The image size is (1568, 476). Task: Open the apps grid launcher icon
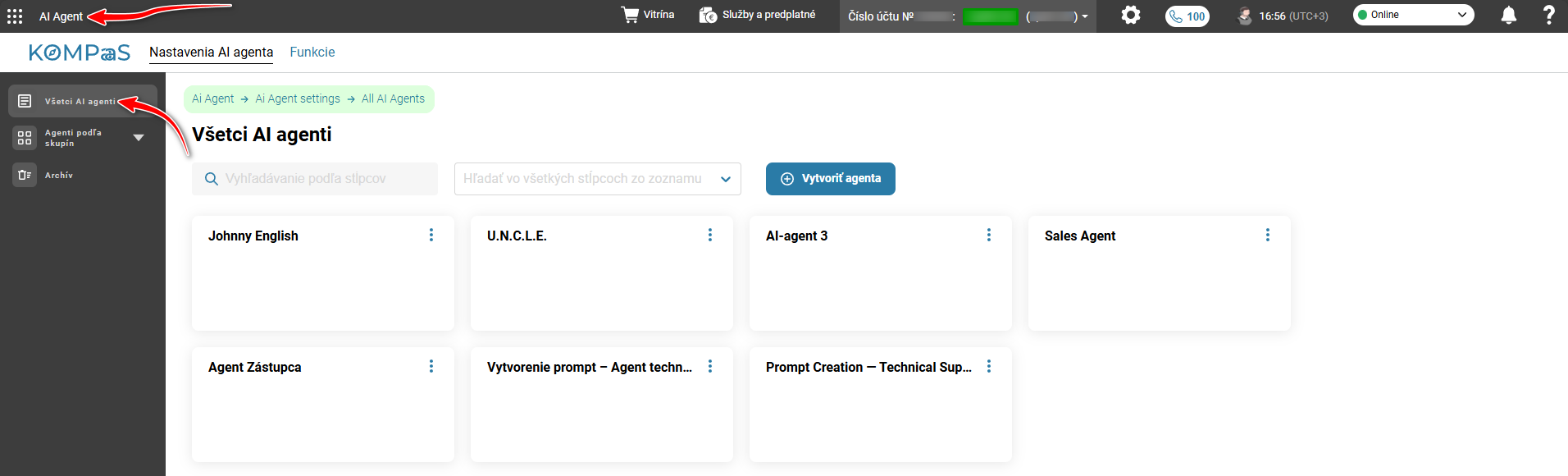point(15,16)
